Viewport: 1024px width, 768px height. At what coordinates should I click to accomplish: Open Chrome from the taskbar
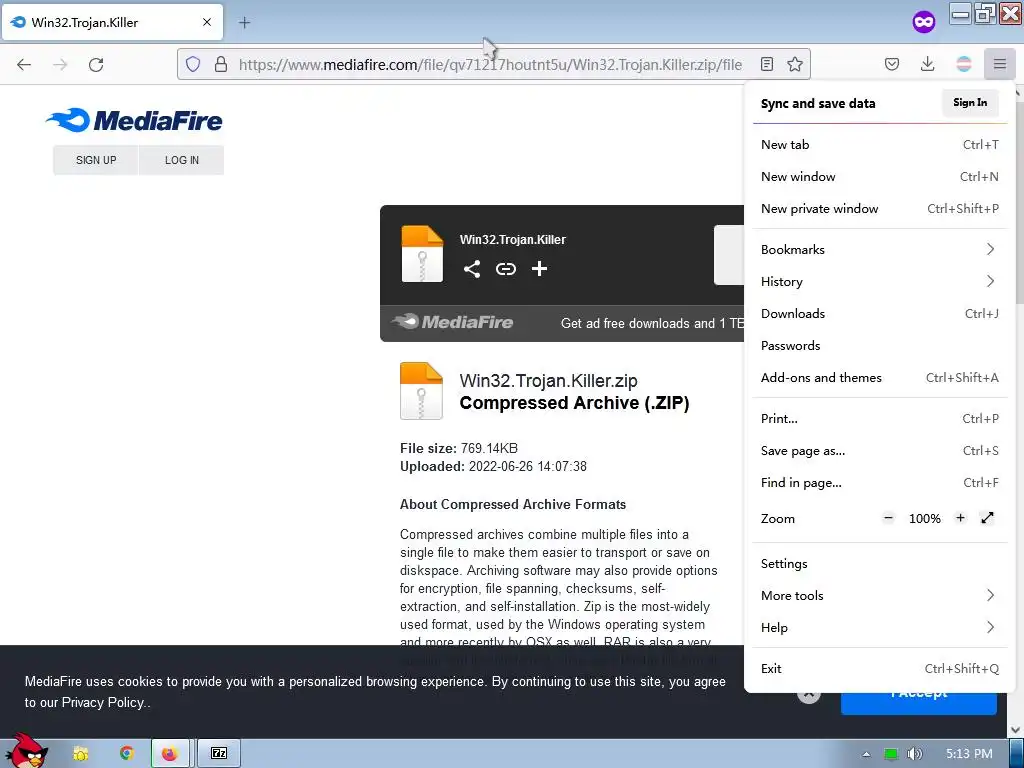click(126, 754)
